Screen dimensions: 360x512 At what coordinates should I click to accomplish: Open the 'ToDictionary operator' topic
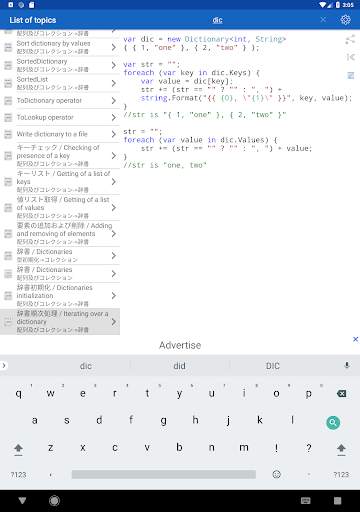click(x=60, y=101)
